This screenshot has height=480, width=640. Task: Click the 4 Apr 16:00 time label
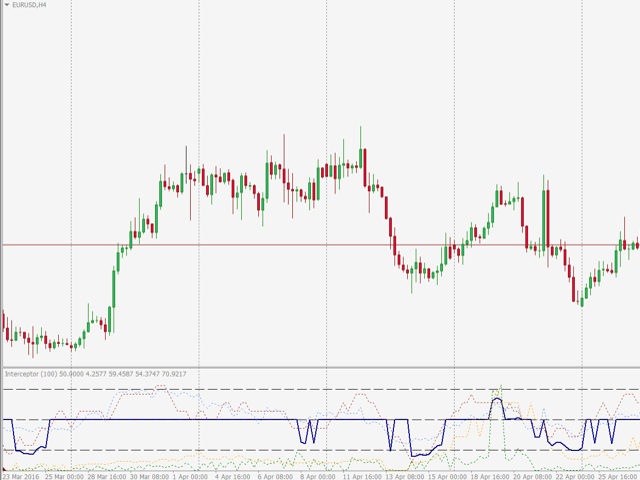[x=234, y=475]
